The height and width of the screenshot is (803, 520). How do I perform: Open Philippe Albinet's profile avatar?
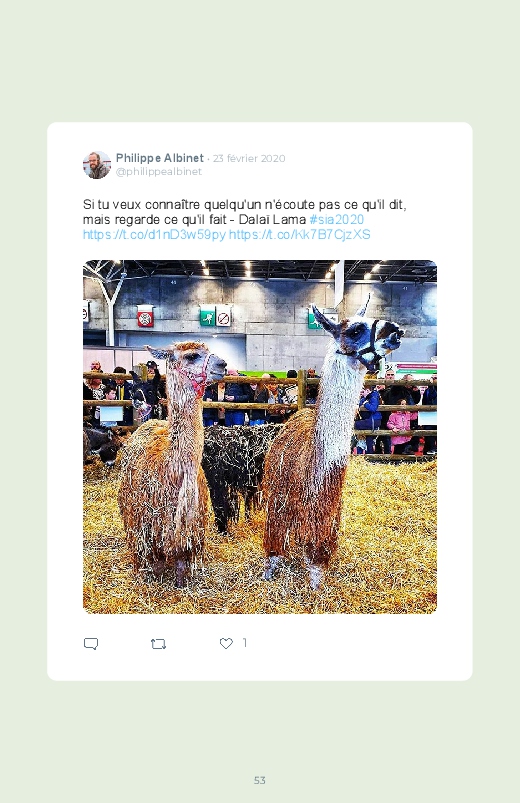click(x=97, y=165)
